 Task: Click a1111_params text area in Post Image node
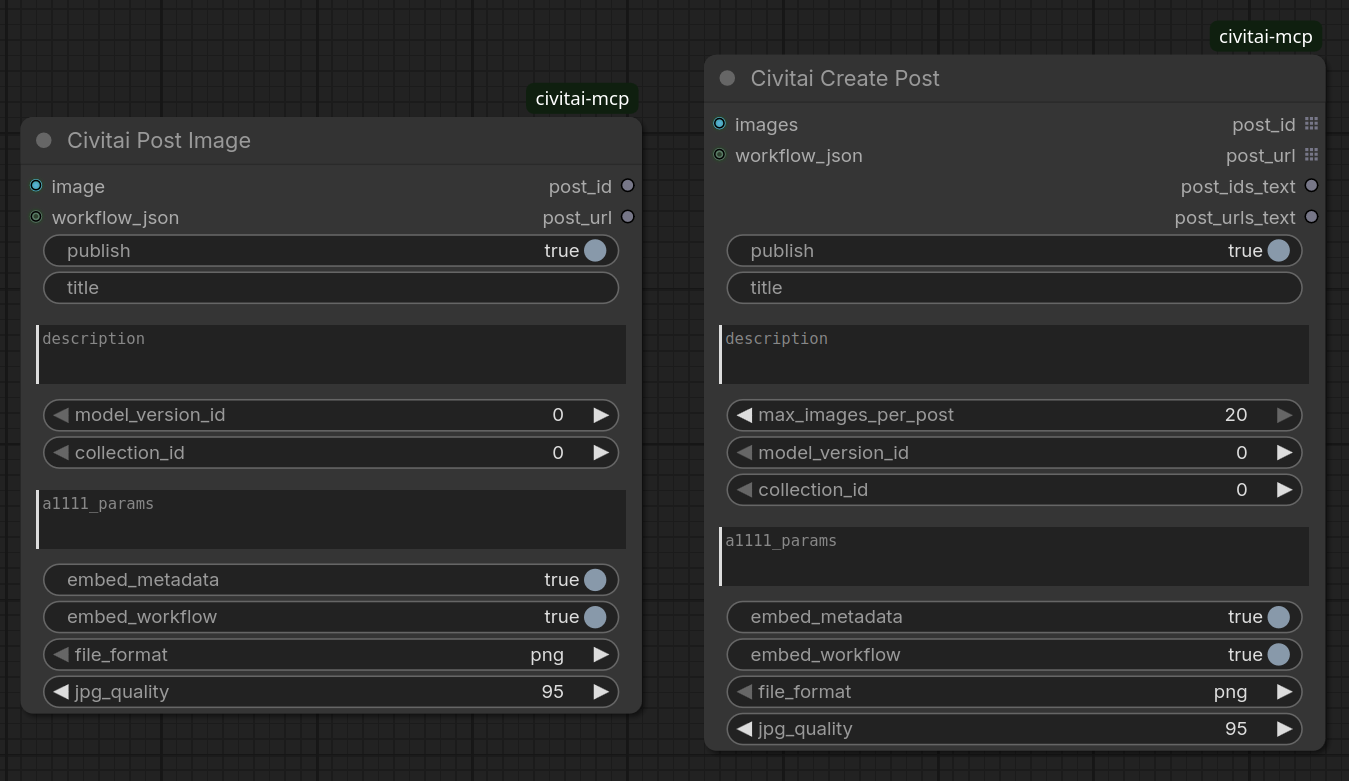click(331, 519)
